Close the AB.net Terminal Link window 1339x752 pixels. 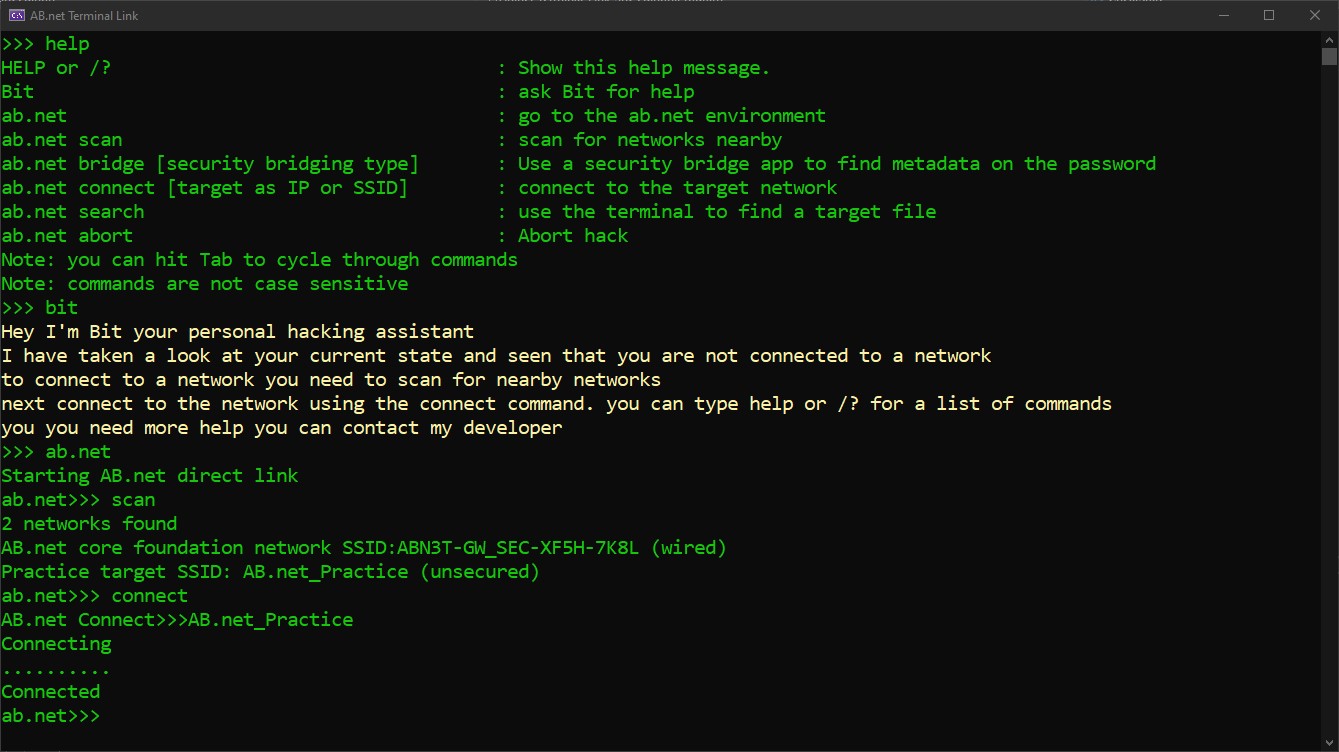[x=1315, y=15]
